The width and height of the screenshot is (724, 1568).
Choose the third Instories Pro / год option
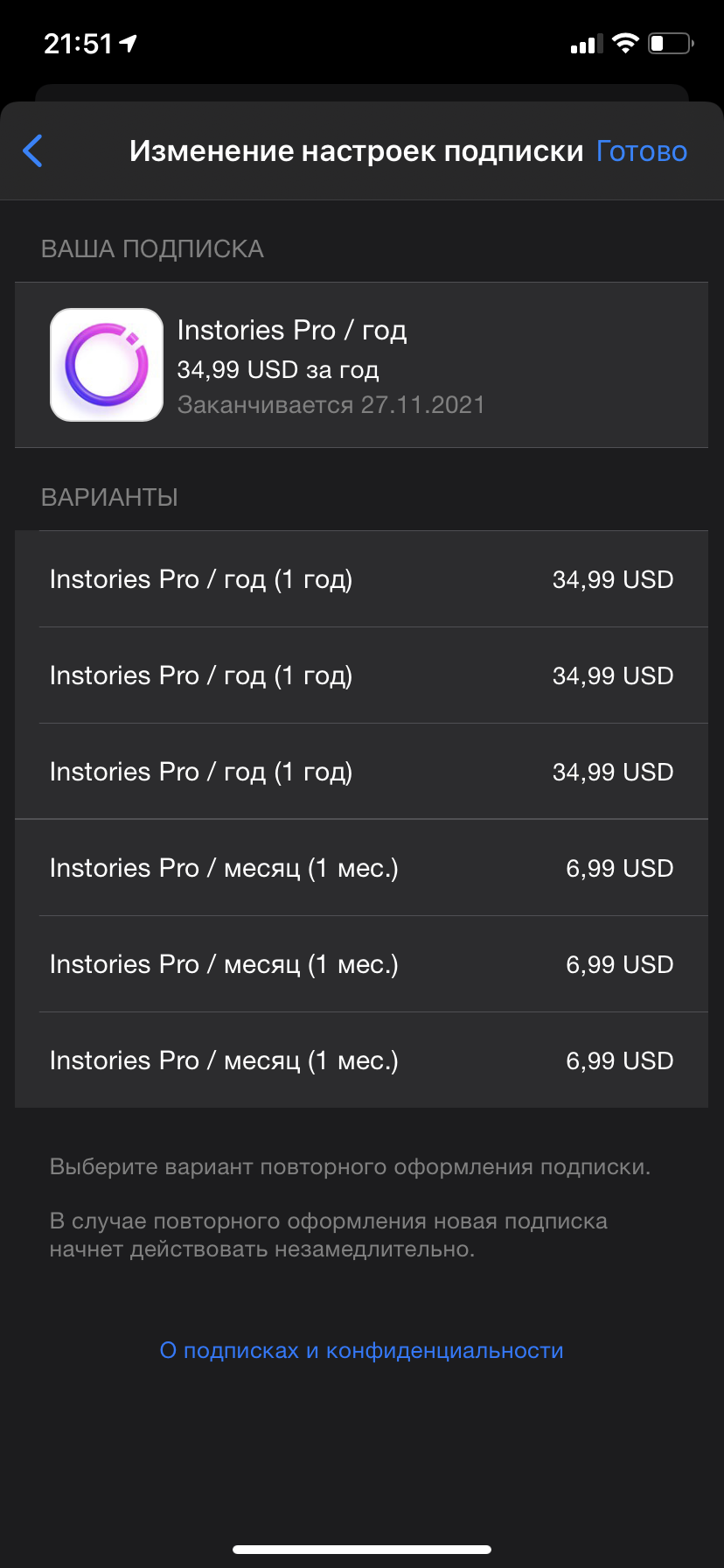tap(361, 772)
